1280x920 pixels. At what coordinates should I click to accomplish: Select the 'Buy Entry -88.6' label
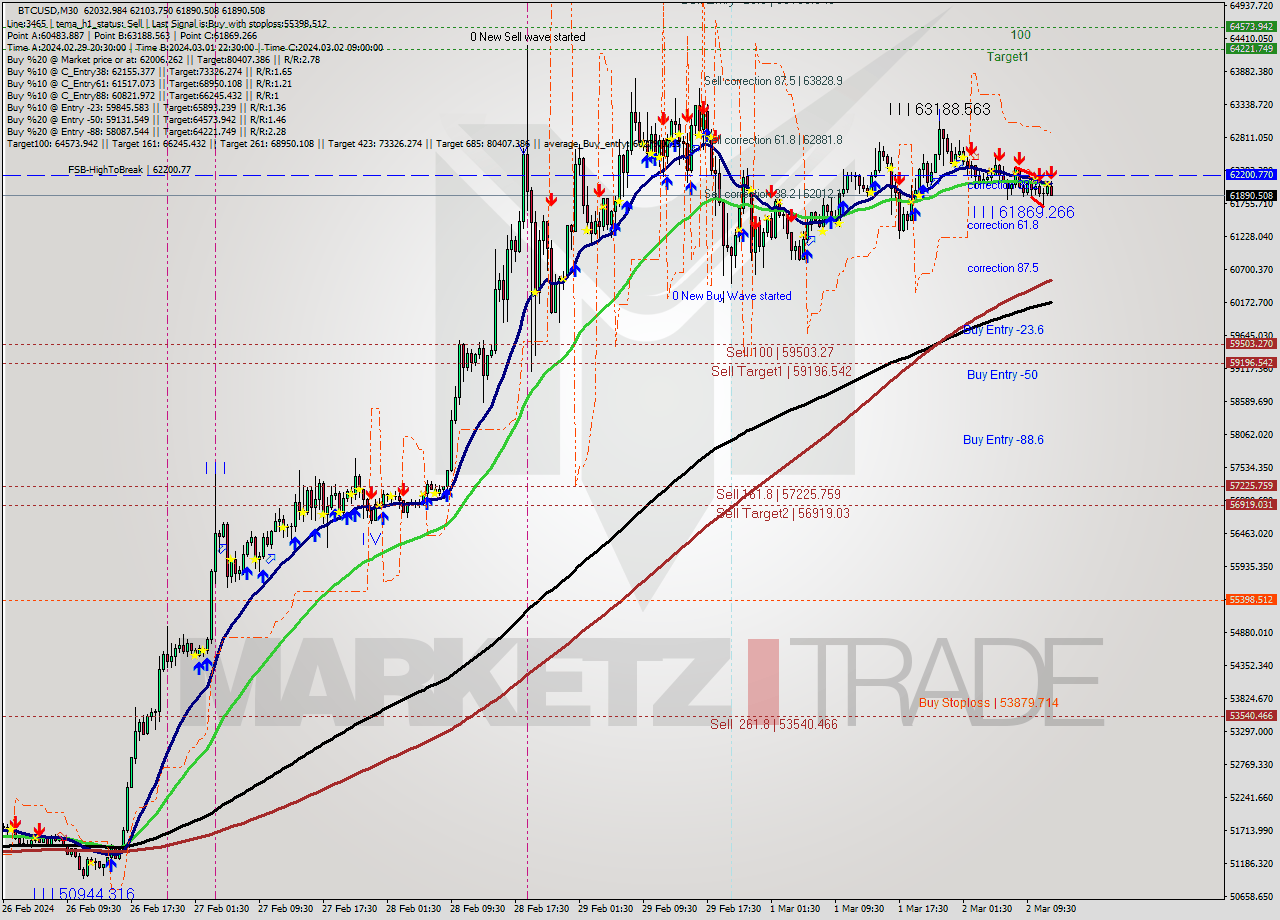tap(1003, 440)
